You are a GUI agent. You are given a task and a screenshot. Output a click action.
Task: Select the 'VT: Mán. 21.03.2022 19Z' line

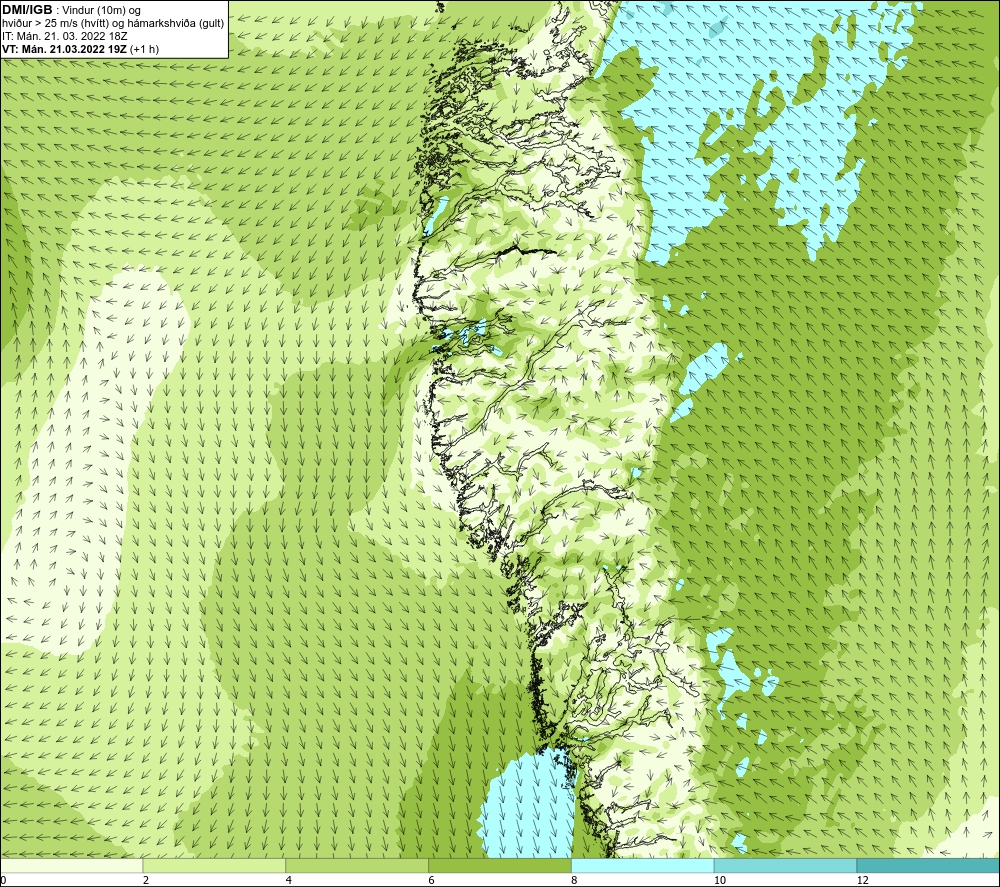click(80, 49)
